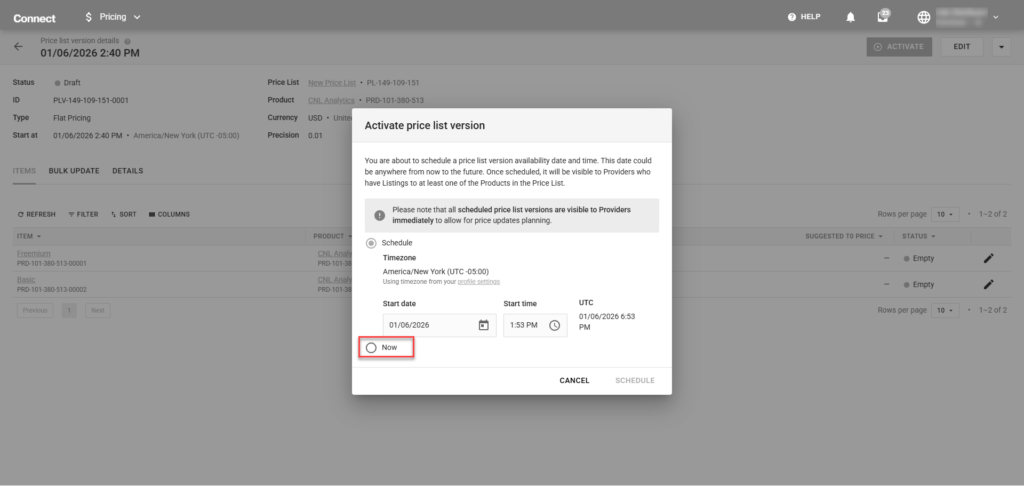
Task: Open the Rows per page dropdown at top
Action: point(945,214)
